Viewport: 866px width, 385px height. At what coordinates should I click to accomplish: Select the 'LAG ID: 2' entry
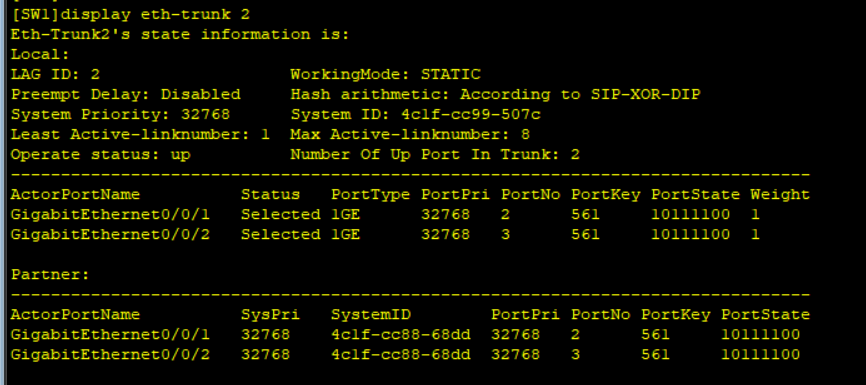[55, 75]
